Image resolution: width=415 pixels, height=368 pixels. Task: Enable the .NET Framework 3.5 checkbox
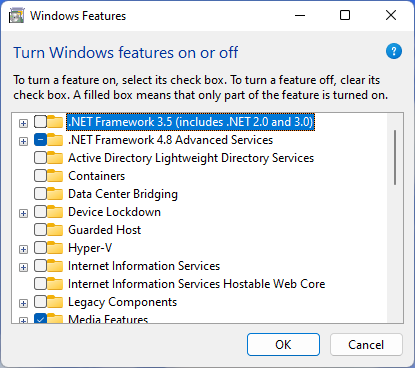tap(40, 122)
